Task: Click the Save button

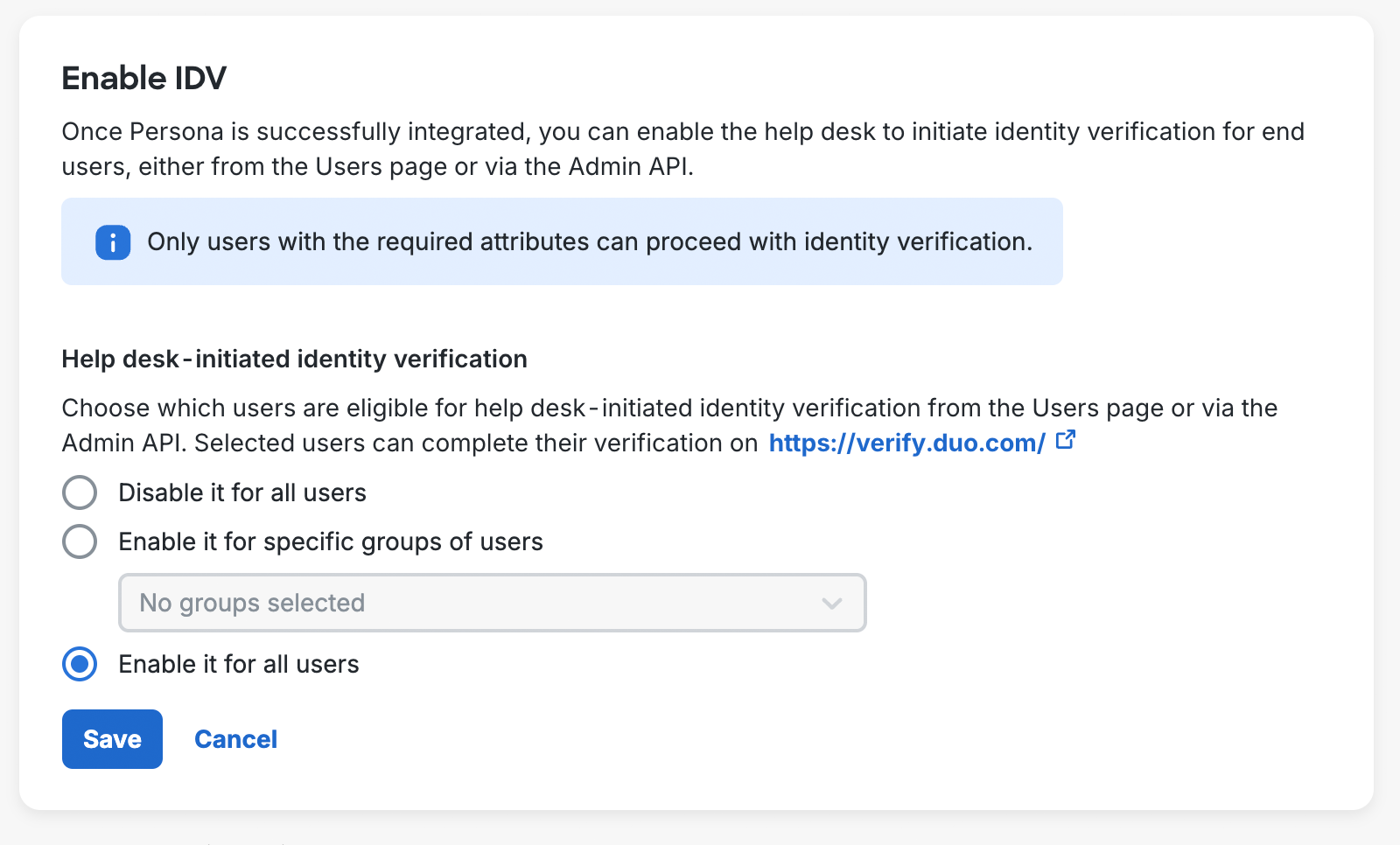Action: [111, 739]
